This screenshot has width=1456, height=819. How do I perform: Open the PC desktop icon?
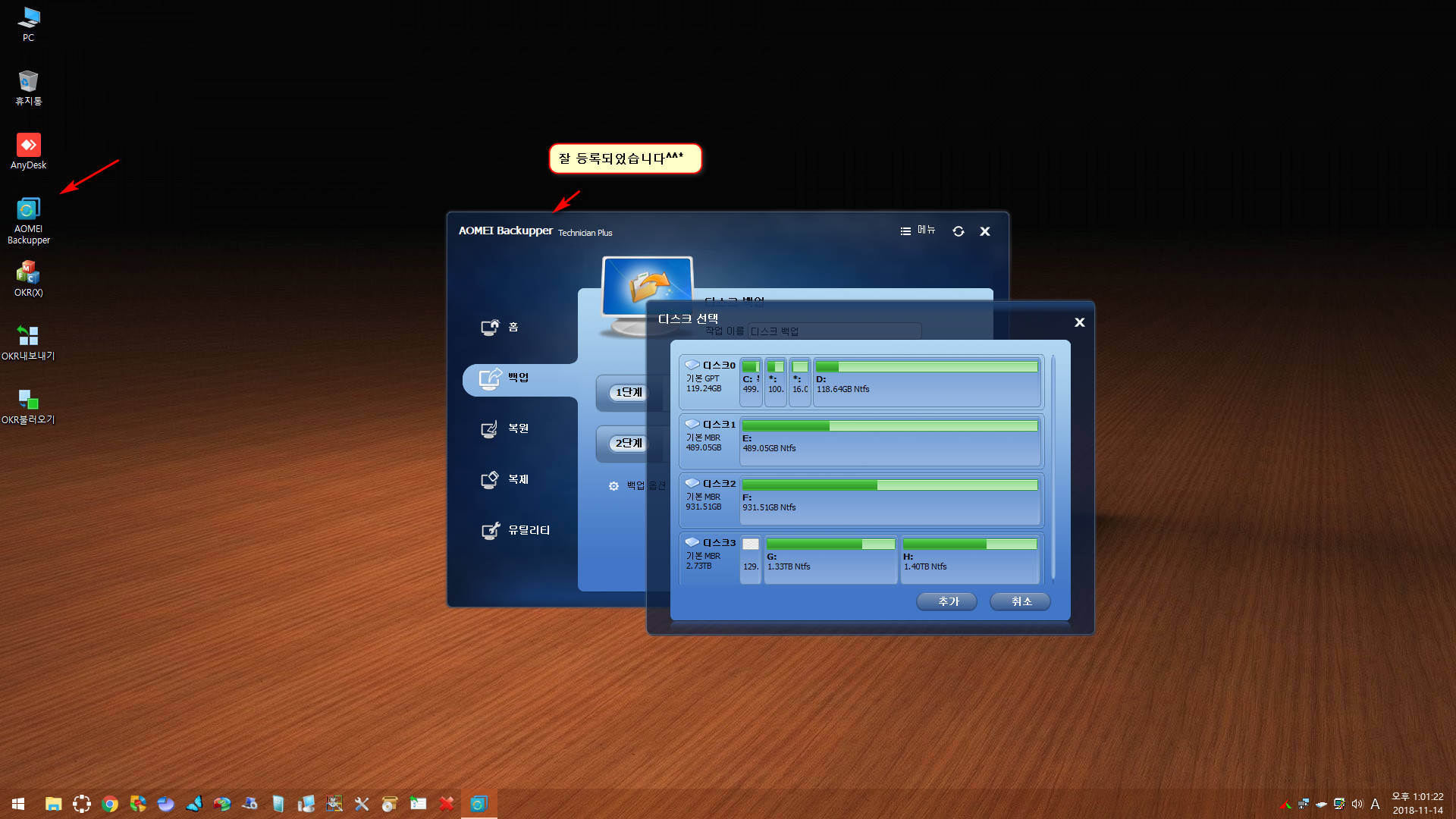(28, 24)
